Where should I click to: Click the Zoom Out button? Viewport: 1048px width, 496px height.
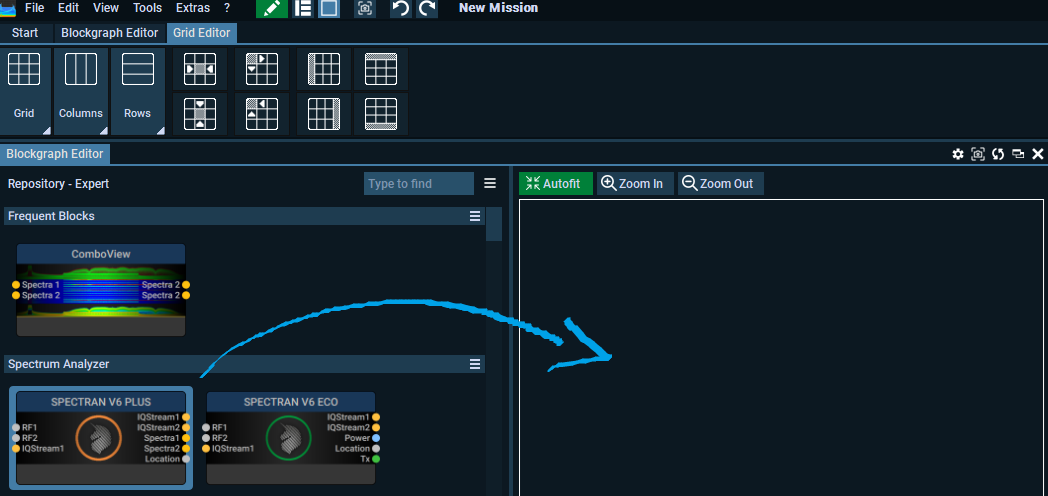tap(720, 183)
